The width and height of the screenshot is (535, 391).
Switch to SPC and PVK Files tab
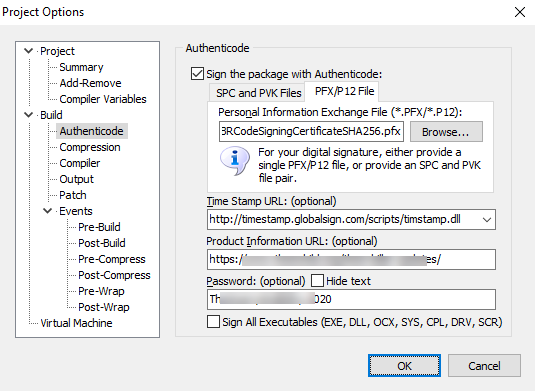click(258, 93)
